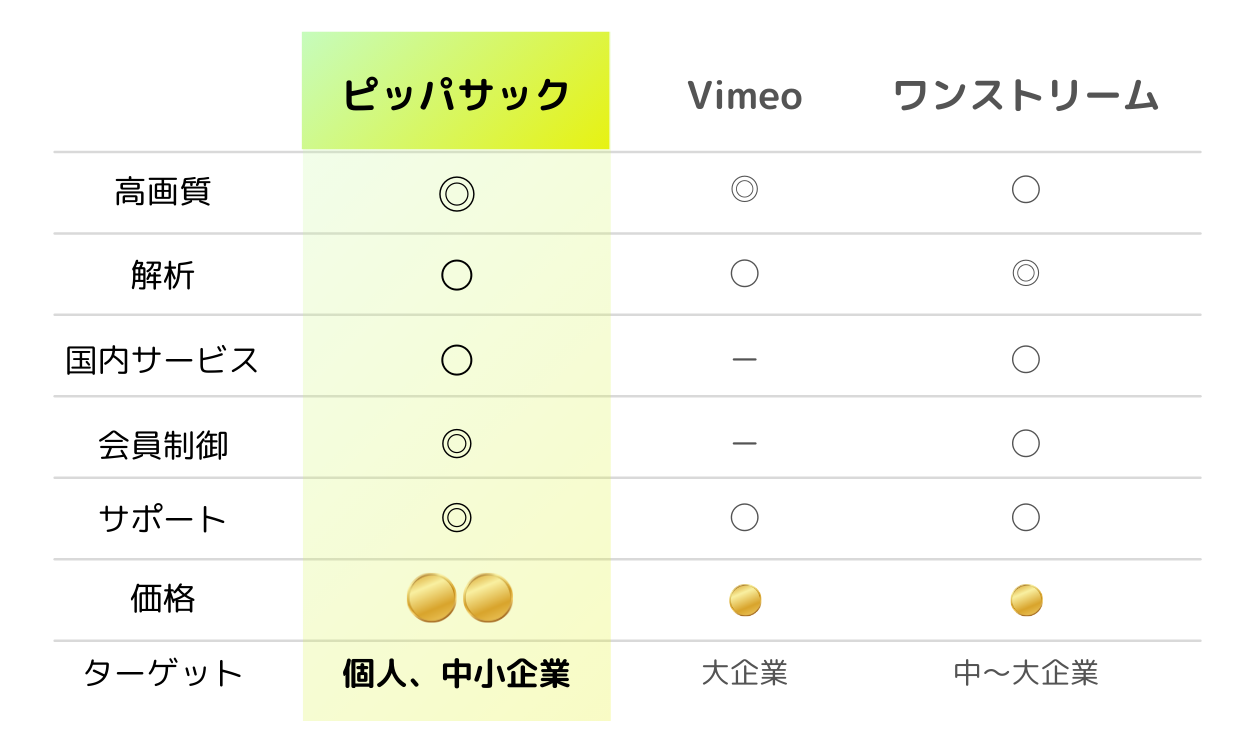1250x750 pixels.
Task: Click Vimeo's dash mark for 会員制御
Action: click(x=744, y=443)
